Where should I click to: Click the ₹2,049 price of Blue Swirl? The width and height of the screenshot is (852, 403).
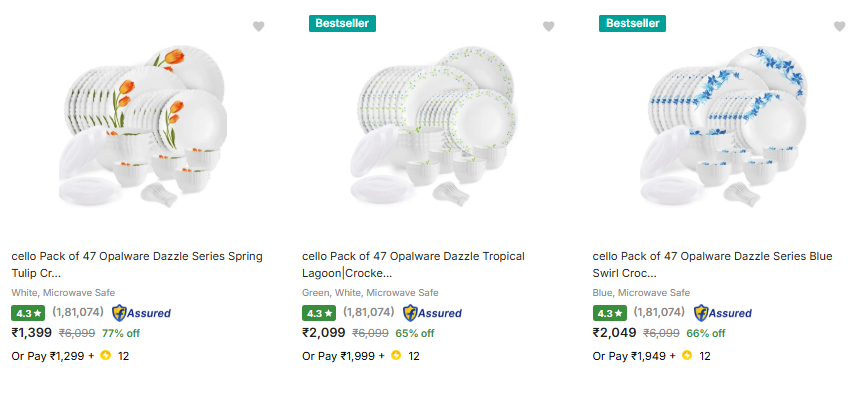tap(614, 333)
